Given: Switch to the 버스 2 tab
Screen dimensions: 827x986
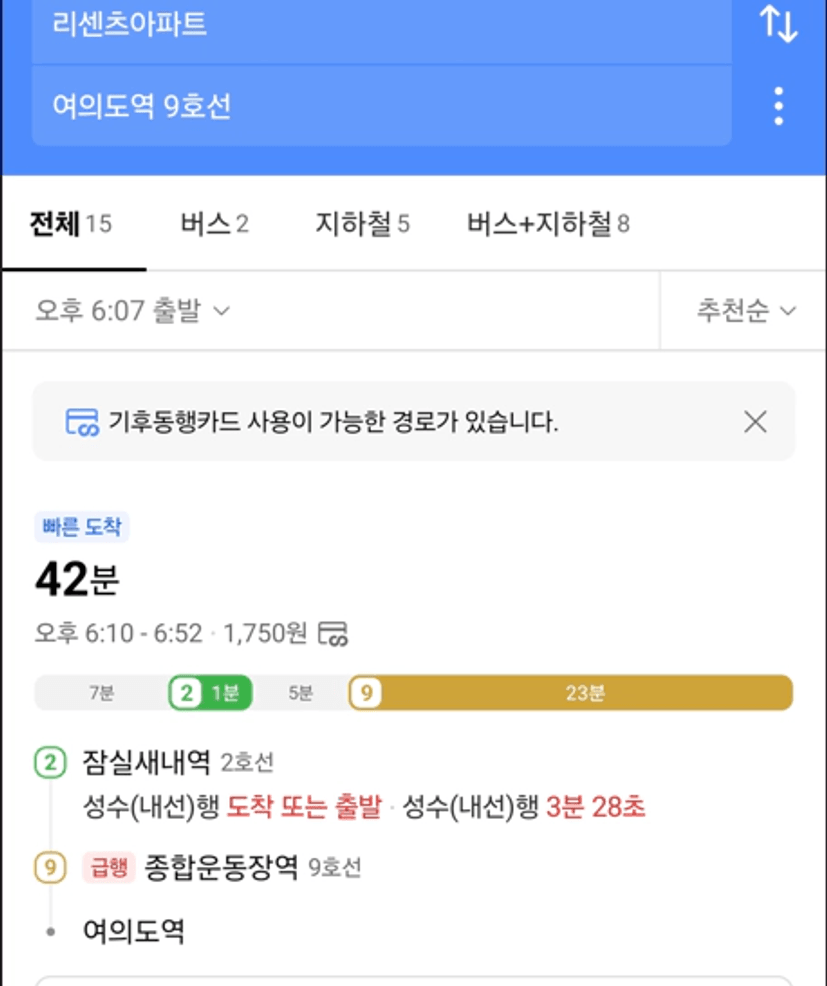Looking at the screenshot, I should [214, 224].
